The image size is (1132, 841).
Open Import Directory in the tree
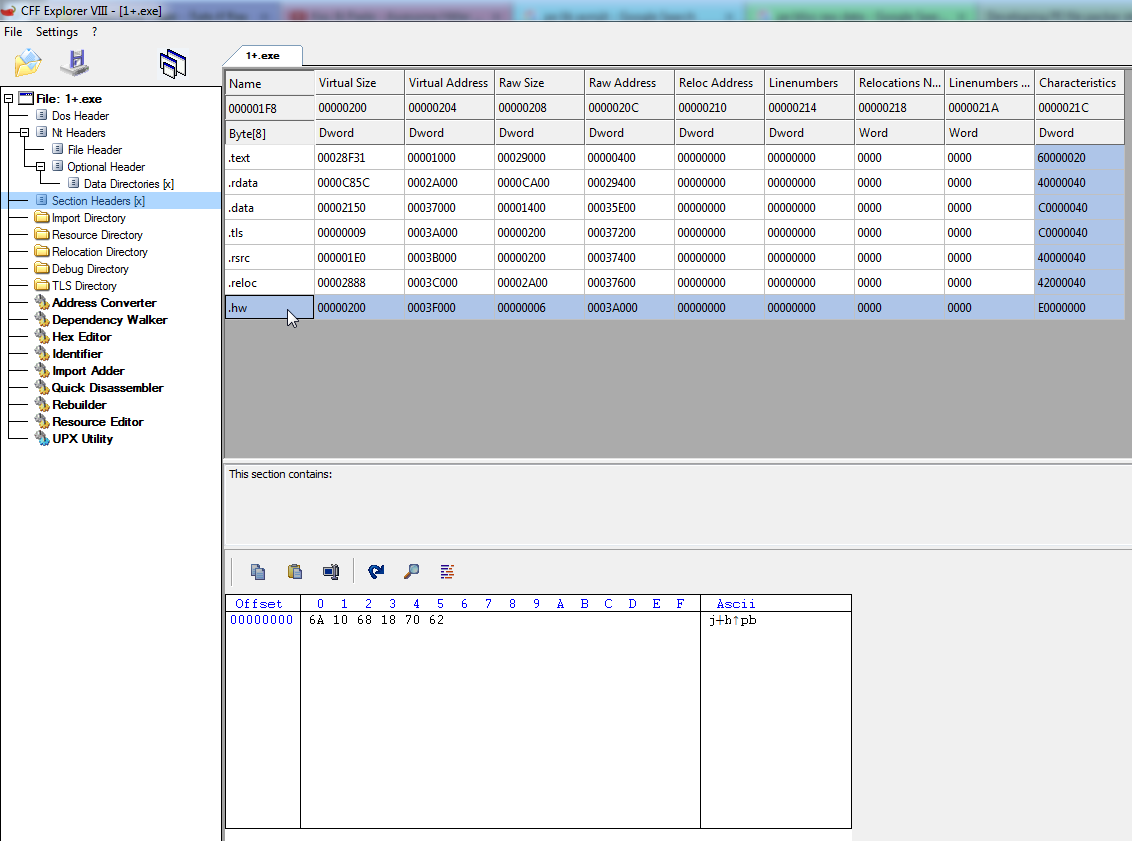pos(88,218)
